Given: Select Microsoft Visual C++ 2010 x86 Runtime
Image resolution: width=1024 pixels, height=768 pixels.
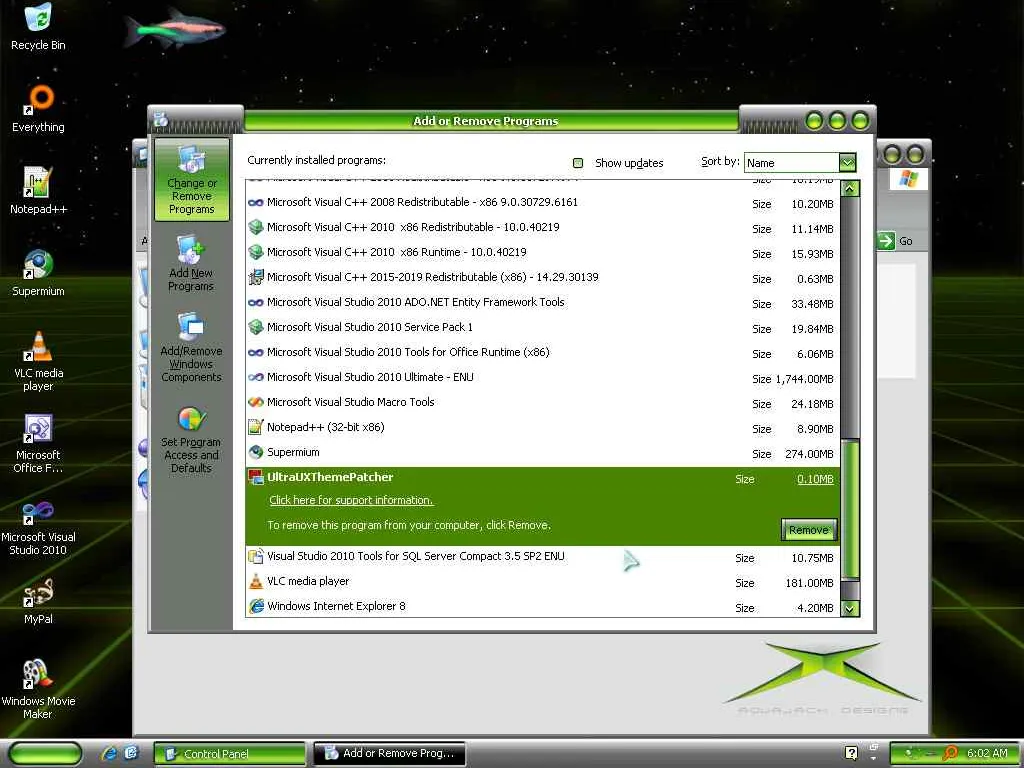Looking at the screenshot, I should point(542,252).
